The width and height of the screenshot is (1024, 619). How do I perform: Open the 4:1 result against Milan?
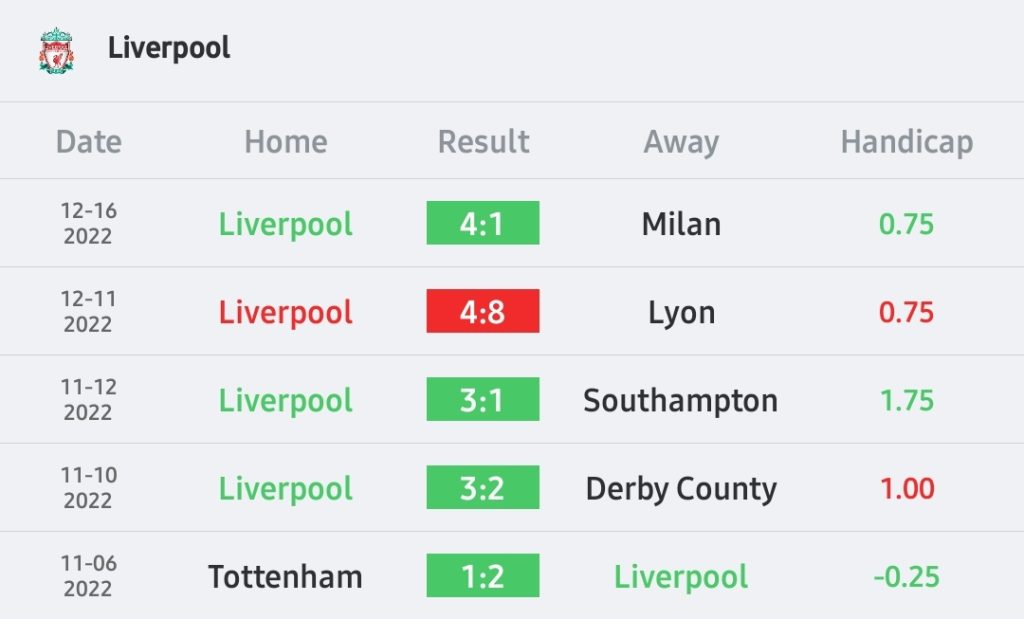pyautogui.click(x=483, y=223)
